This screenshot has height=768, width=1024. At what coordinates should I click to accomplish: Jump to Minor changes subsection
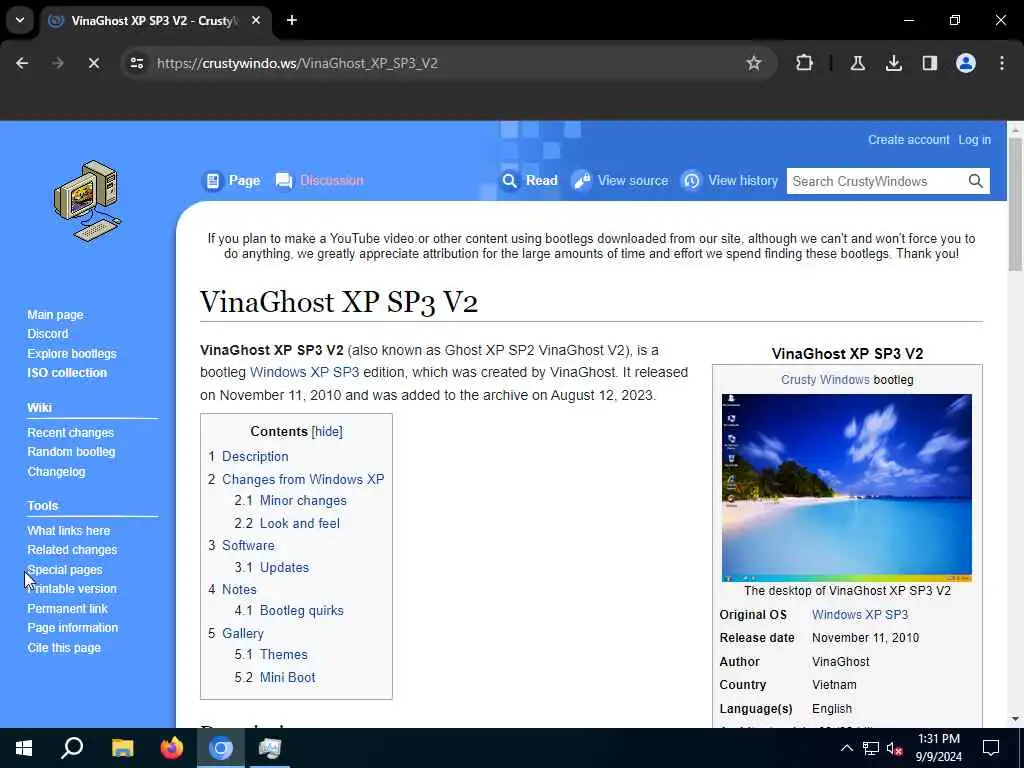(303, 501)
